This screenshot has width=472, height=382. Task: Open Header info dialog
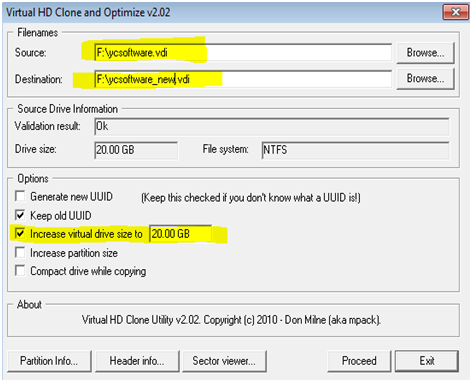pos(137,361)
